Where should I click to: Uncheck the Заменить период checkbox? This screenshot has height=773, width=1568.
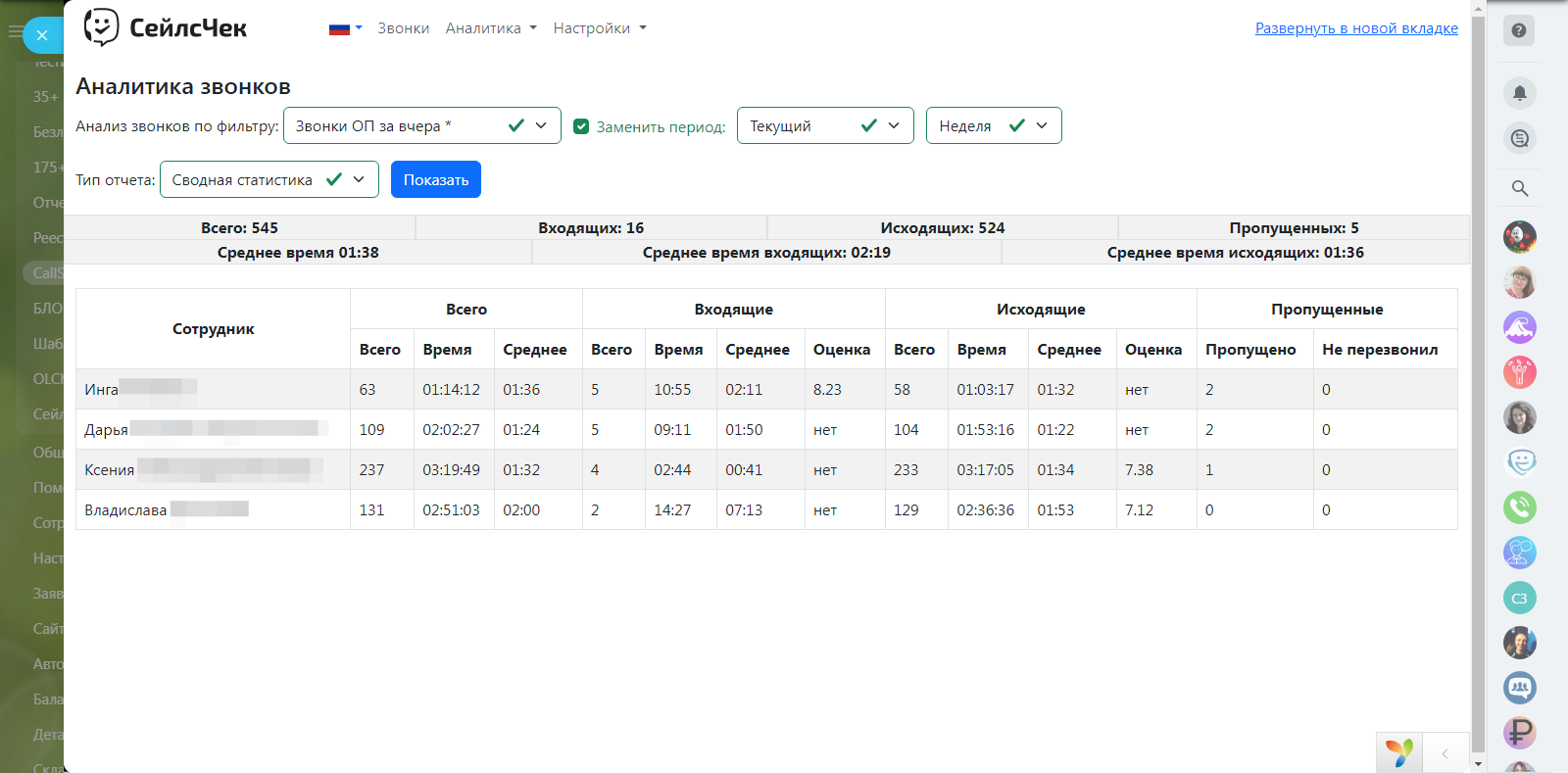581,126
